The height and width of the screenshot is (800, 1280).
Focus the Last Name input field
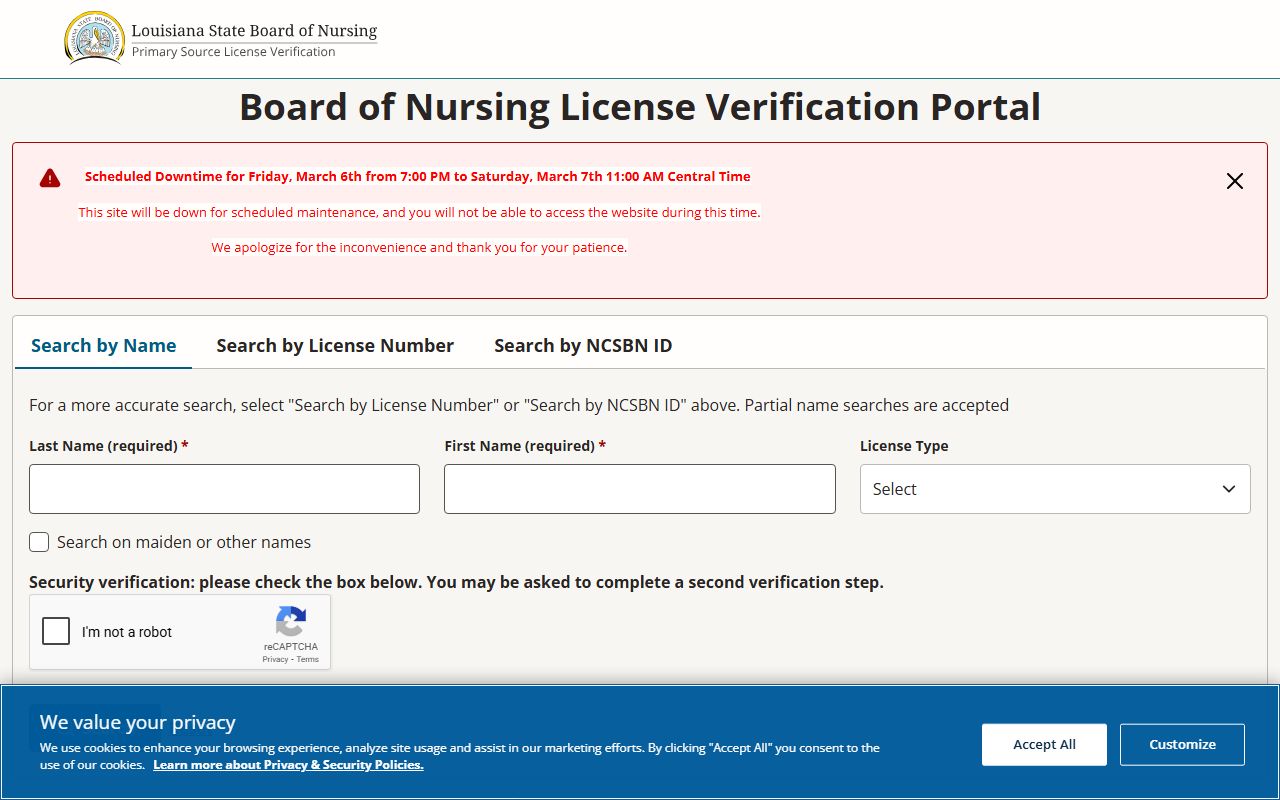pos(224,489)
